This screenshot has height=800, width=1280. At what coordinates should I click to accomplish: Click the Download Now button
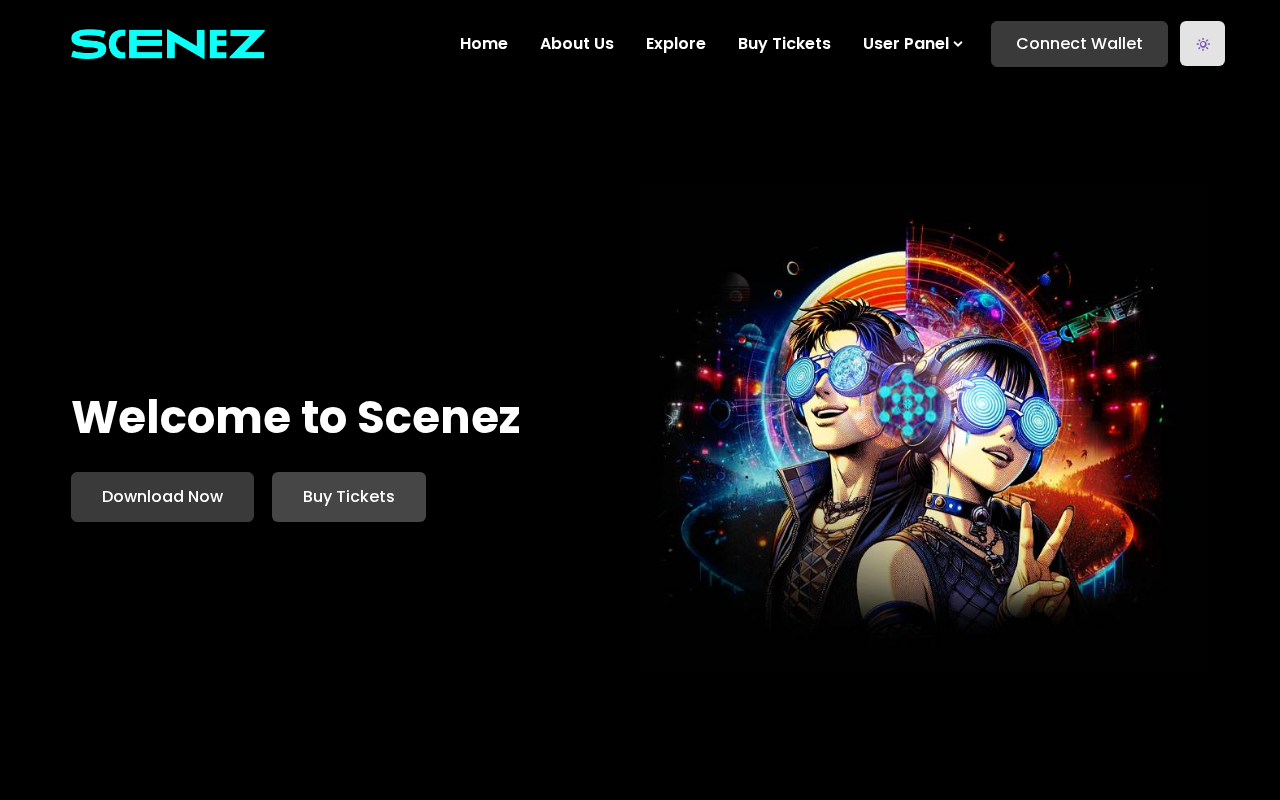[x=162, y=497]
